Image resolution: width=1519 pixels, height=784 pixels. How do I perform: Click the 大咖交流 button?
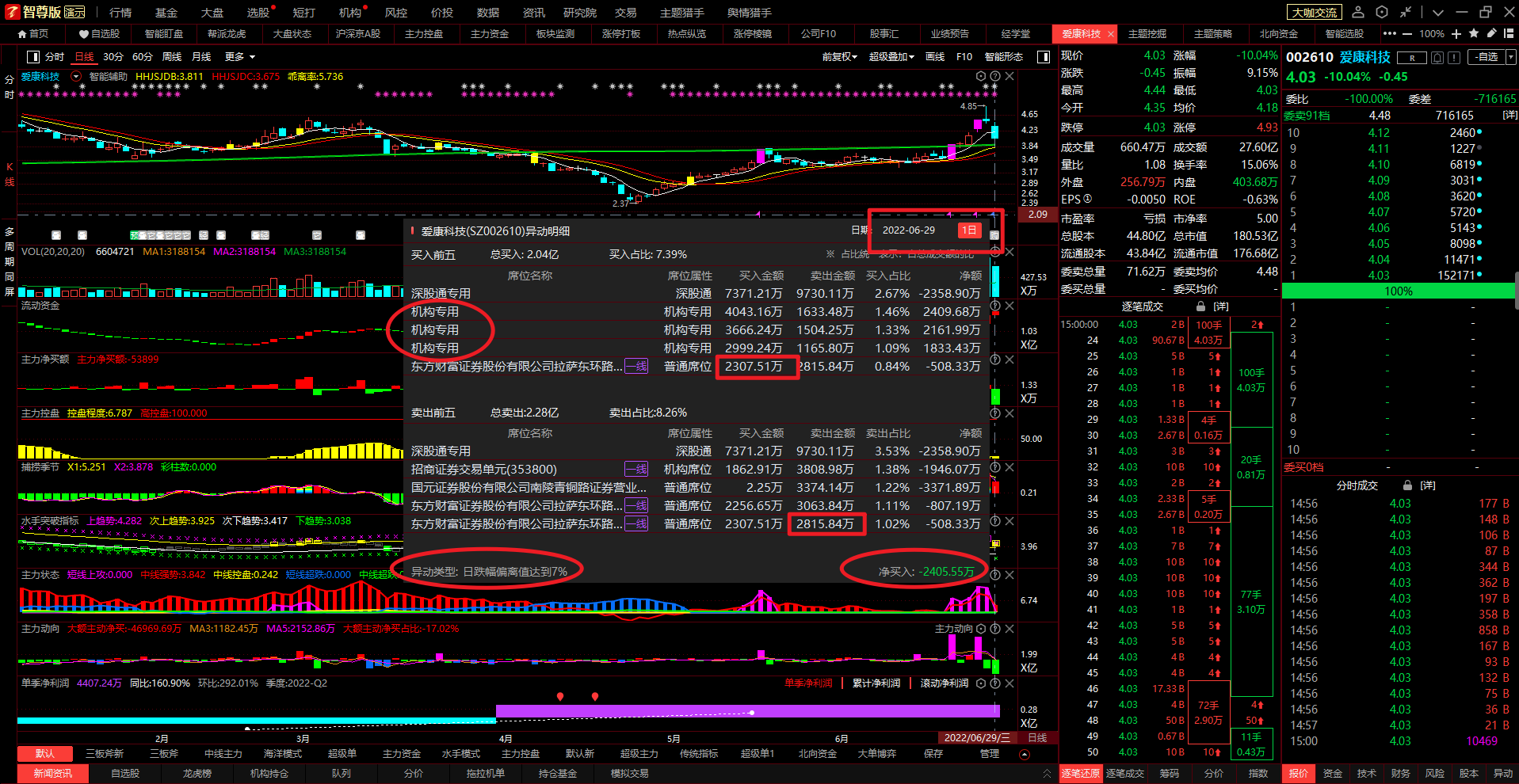pos(1315,12)
